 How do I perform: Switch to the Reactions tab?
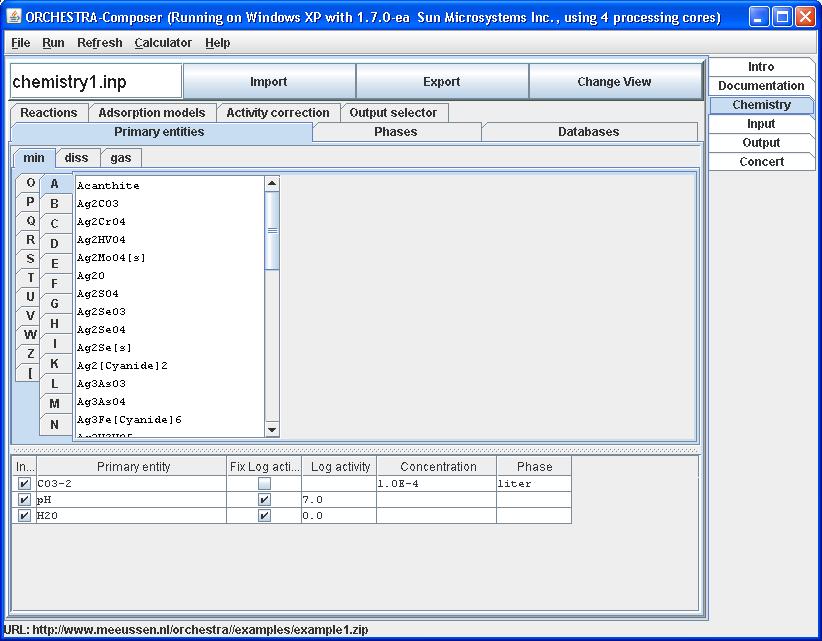(x=48, y=113)
